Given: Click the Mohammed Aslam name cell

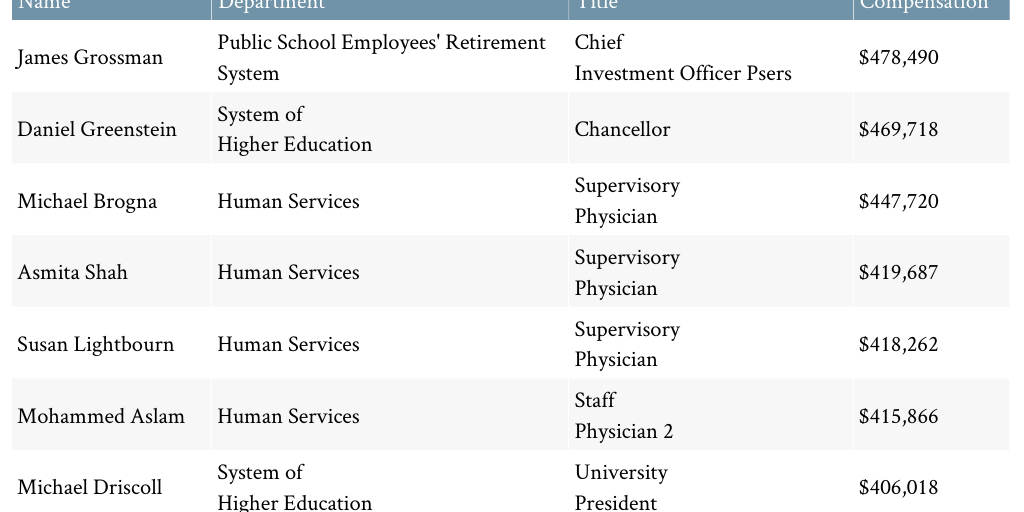Looking at the screenshot, I should coord(101,417).
